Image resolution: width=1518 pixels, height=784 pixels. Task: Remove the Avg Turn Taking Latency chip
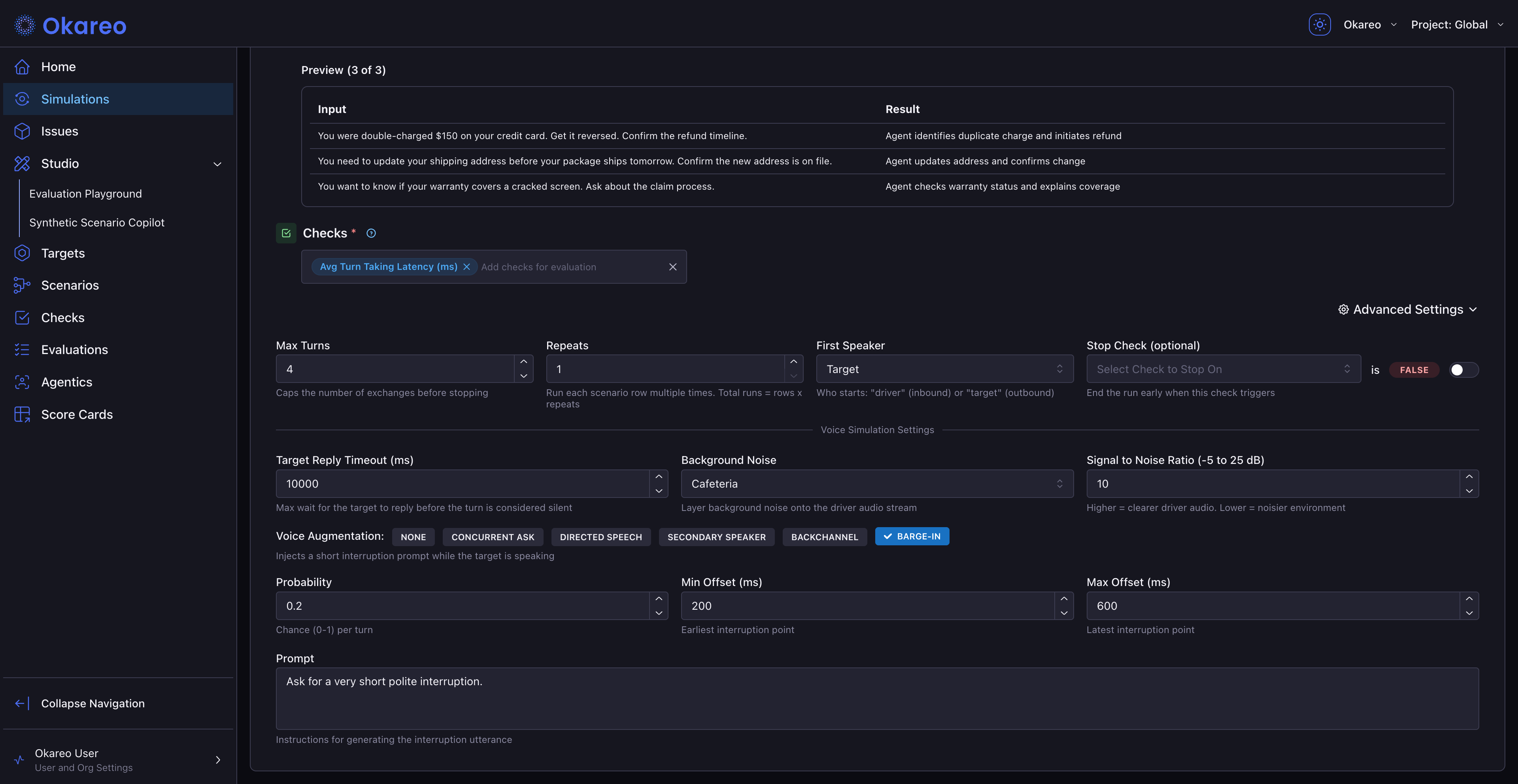click(467, 267)
